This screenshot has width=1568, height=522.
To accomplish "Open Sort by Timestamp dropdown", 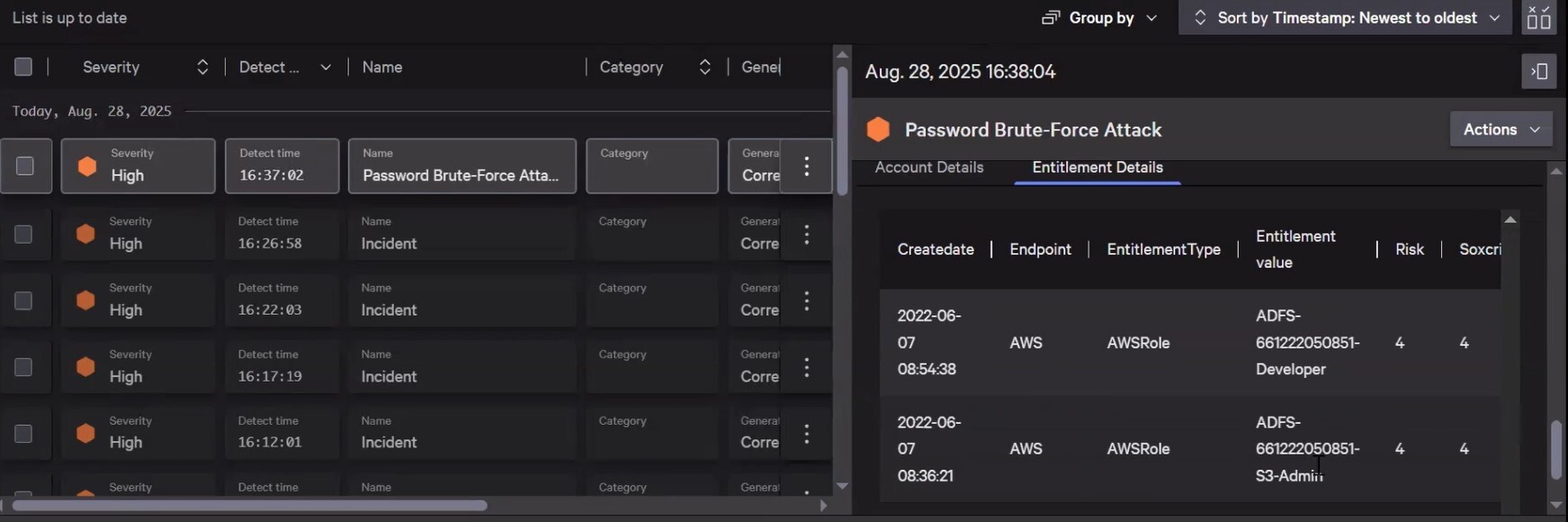I will point(1345,18).
